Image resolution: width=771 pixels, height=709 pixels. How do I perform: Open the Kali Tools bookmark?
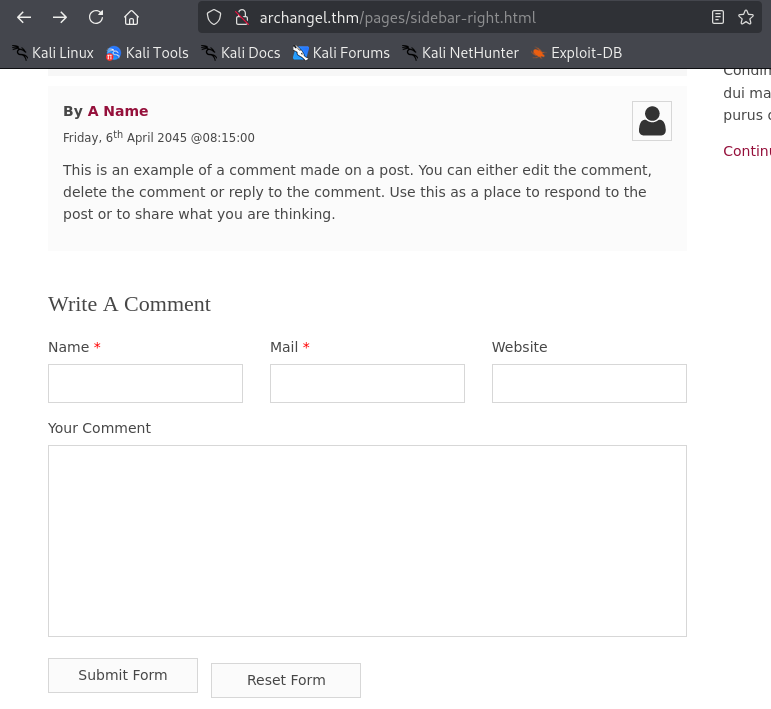pyautogui.click(x=147, y=53)
